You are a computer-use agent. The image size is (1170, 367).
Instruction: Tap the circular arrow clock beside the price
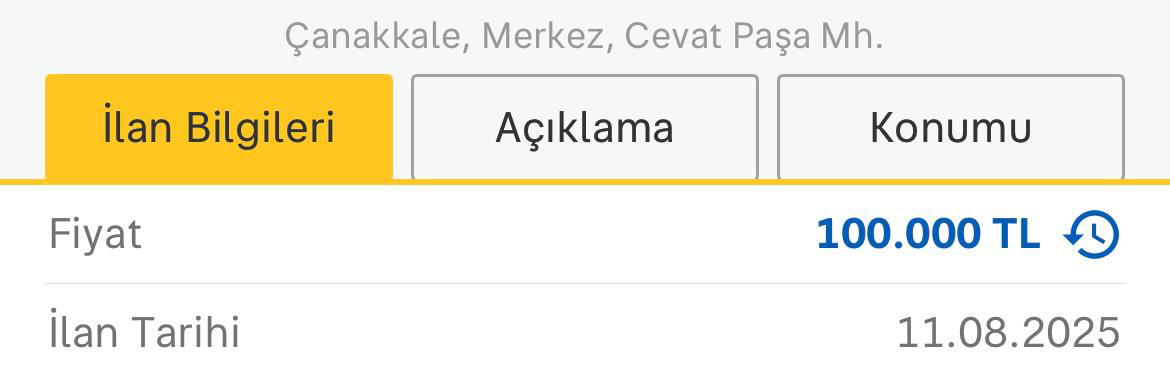[x=1092, y=235]
